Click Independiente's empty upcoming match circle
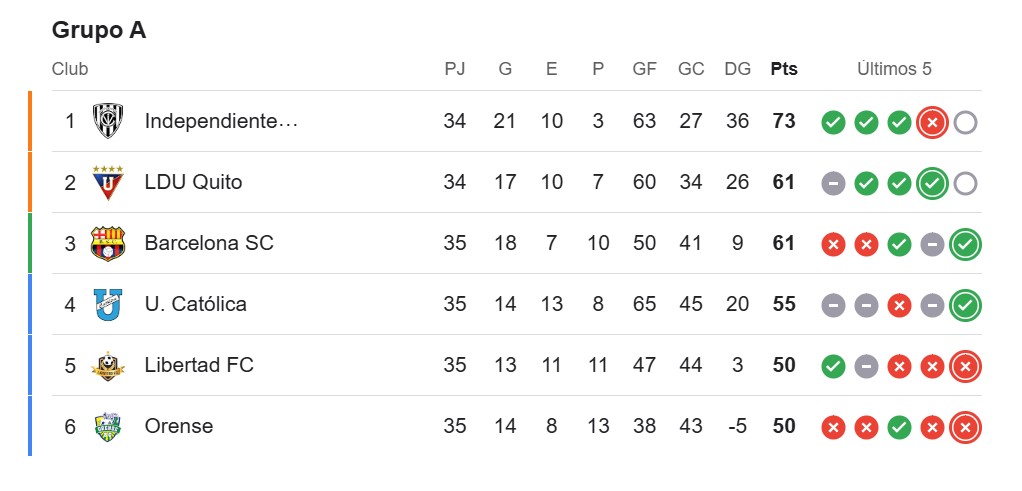1022x491 pixels. [965, 122]
